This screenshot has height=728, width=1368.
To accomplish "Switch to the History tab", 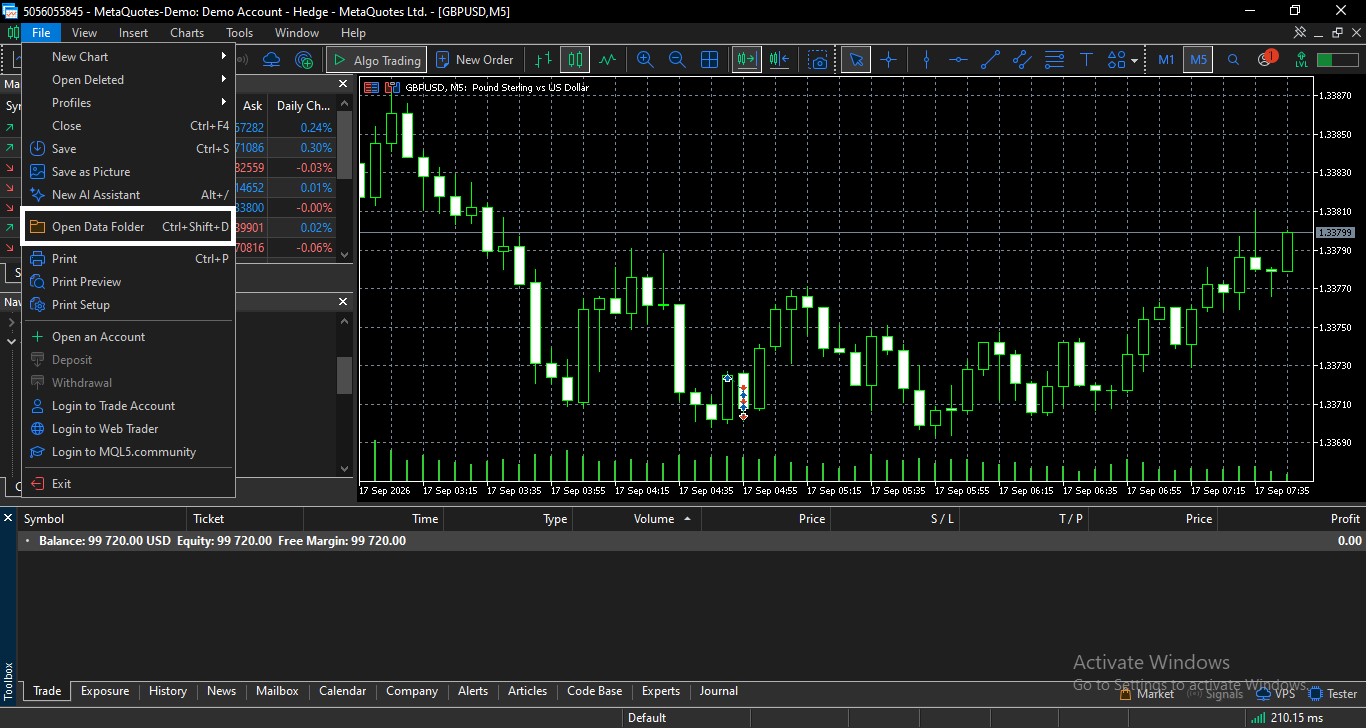I will (168, 691).
